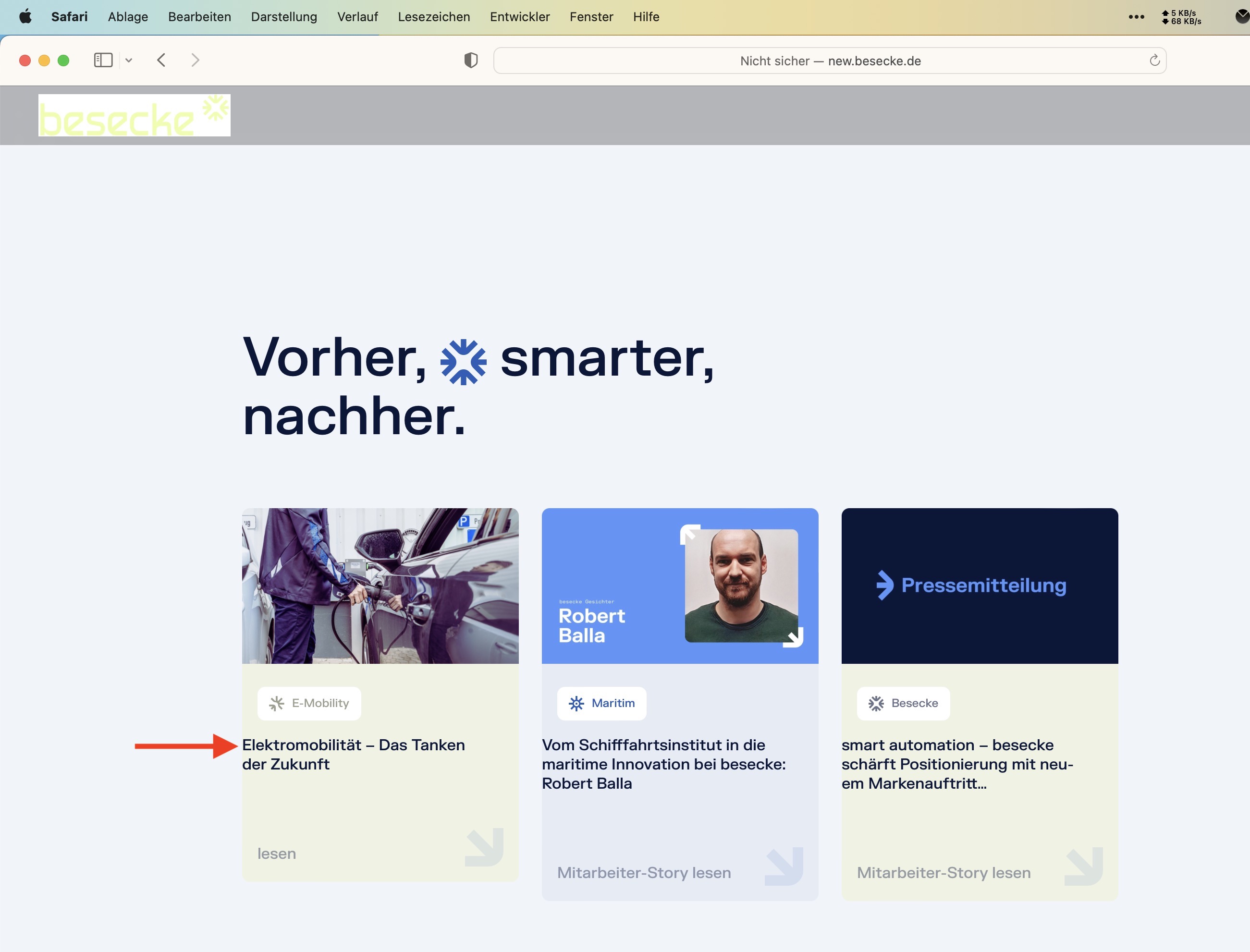Click the besecke logo in the header

click(x=135, y=115)
